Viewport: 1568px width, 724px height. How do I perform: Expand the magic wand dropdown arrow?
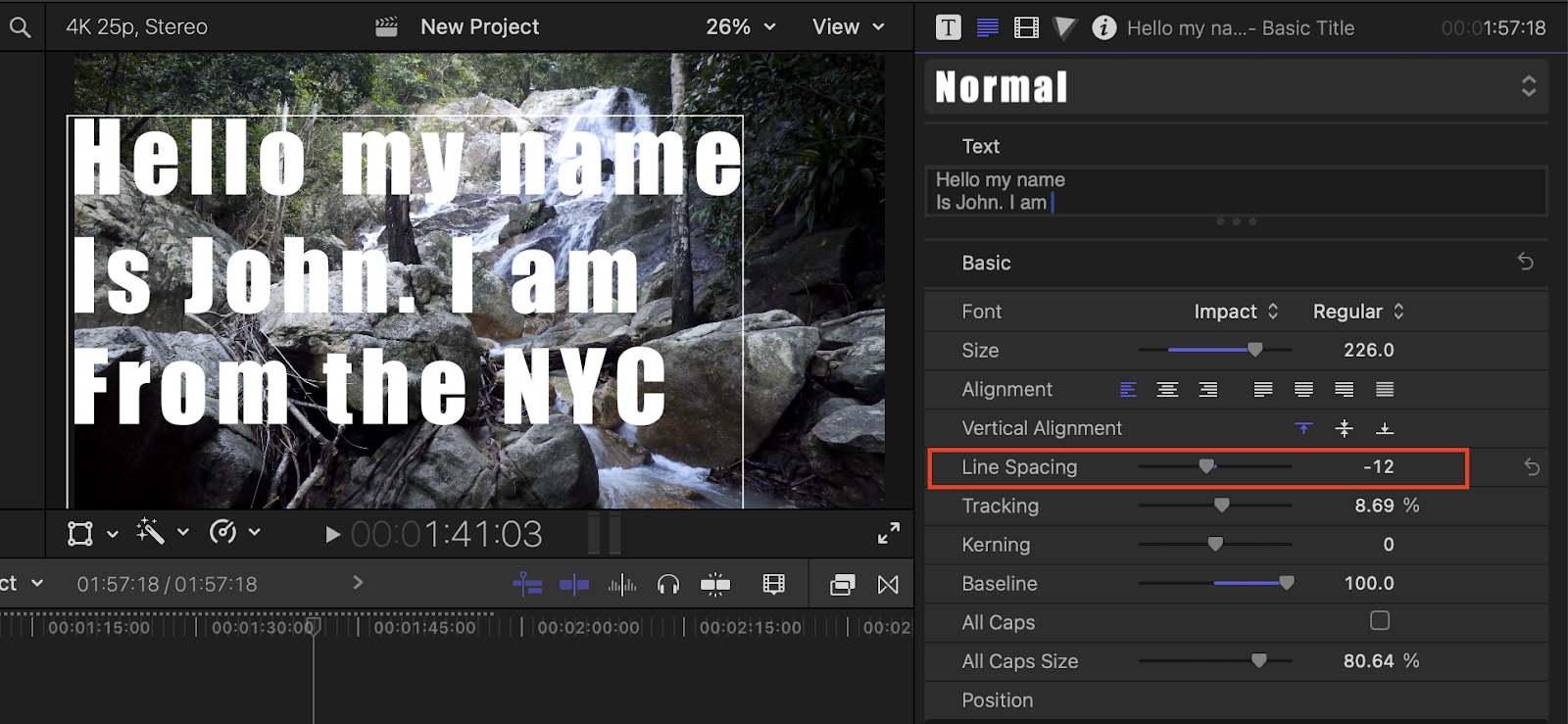point(183,532)
